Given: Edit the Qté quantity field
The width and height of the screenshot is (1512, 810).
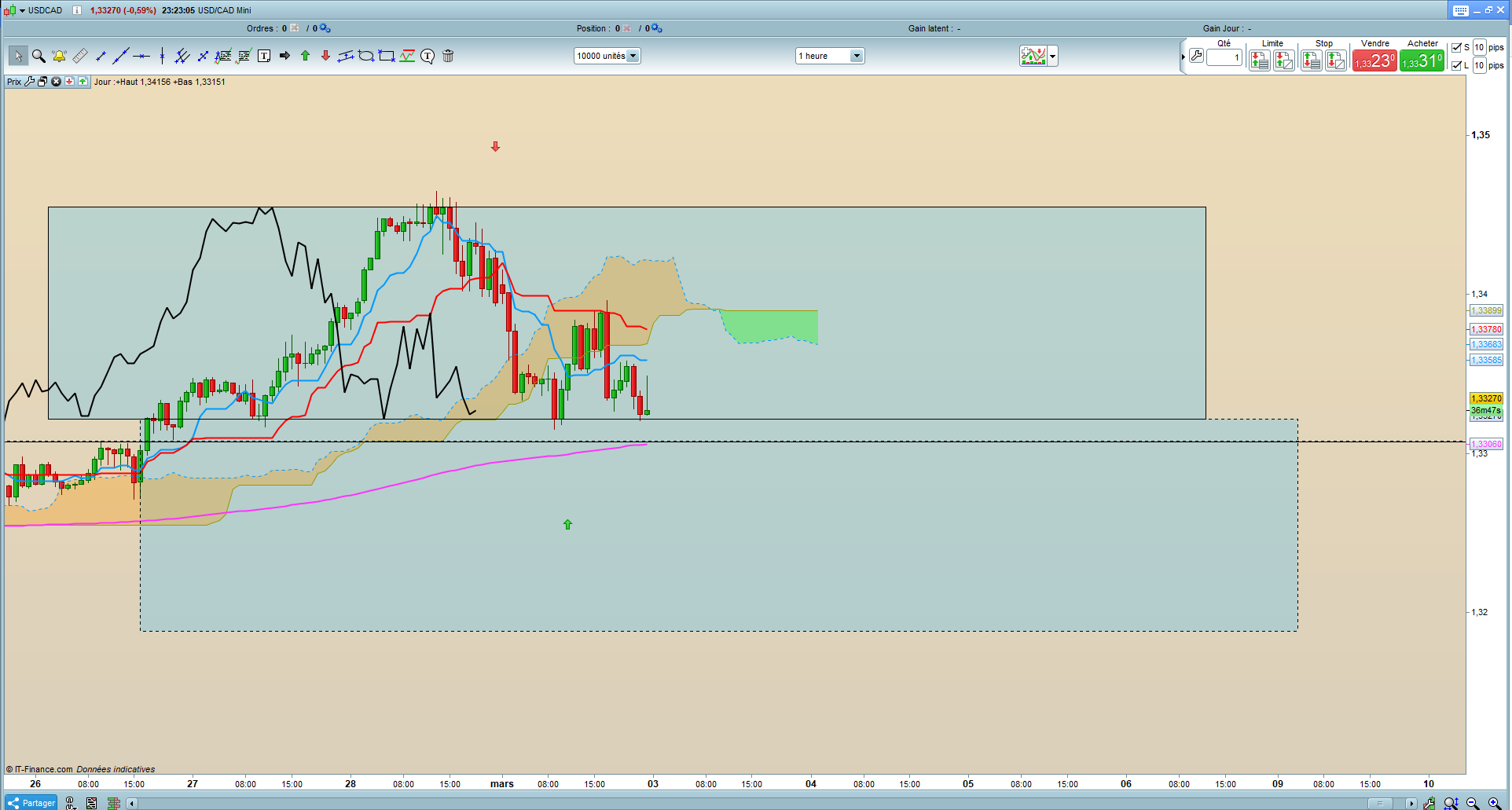Looking at the screenshot, I should [1224, 57].
